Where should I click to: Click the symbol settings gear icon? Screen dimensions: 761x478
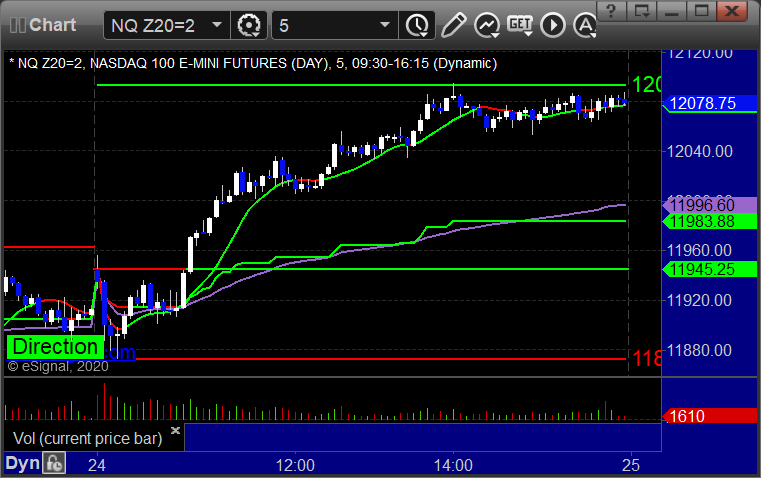click(x=248, y=25)
